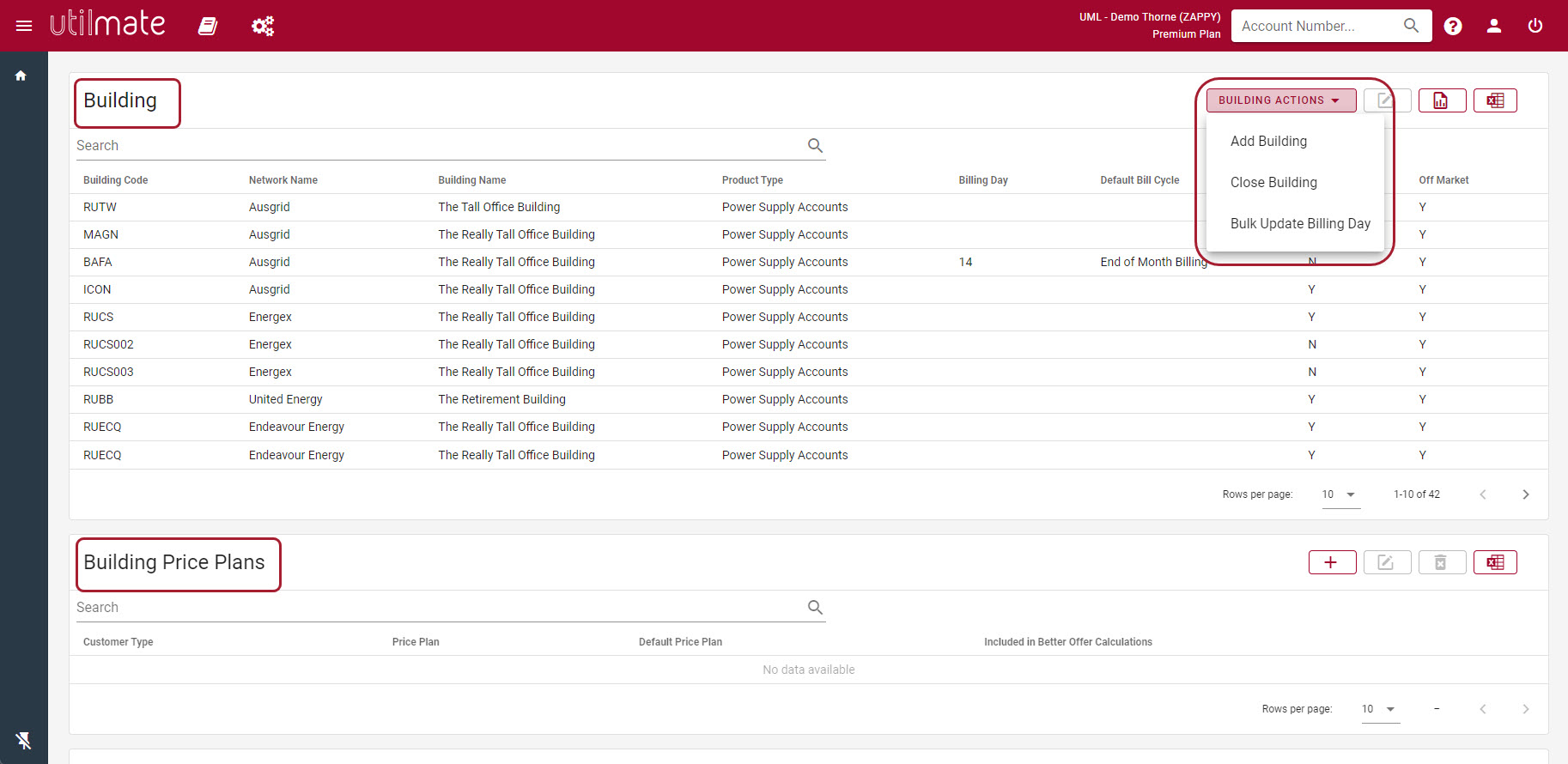This screenshot has height=764, width=1568.
Task: Toggle the sidebar pin icon
Action: pos(23,740)
